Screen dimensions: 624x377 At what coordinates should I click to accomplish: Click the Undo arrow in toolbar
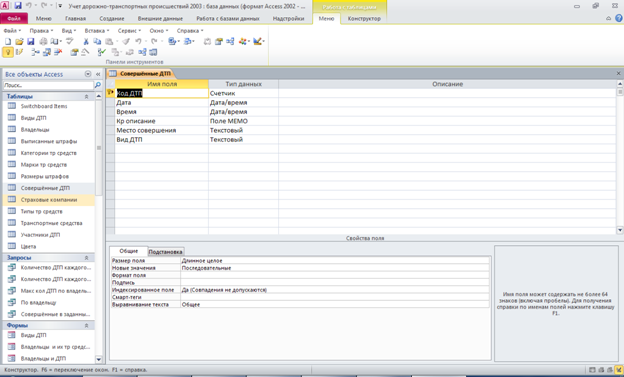click(x=138, y=41)
